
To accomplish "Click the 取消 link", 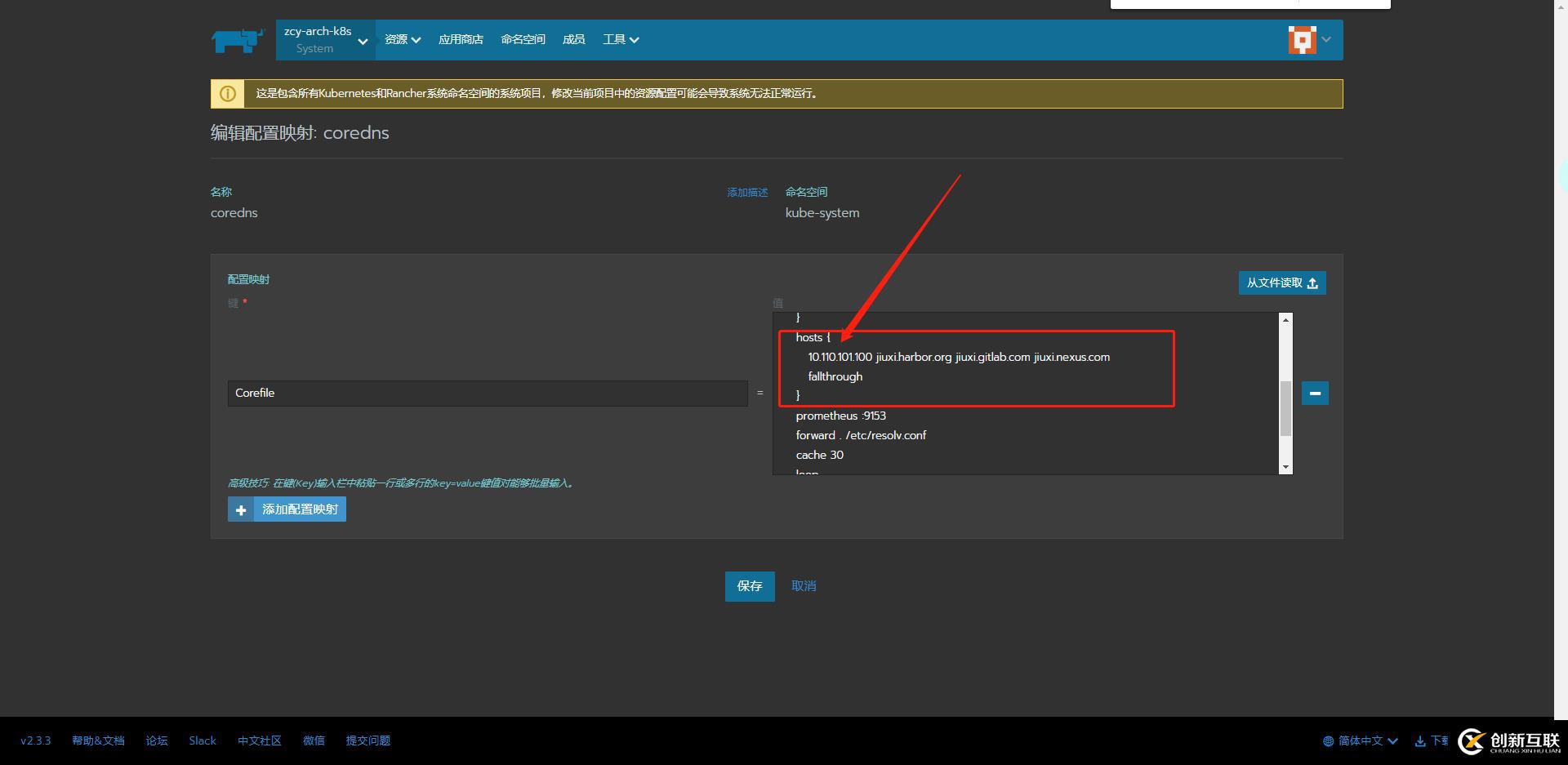I will 803,586.
